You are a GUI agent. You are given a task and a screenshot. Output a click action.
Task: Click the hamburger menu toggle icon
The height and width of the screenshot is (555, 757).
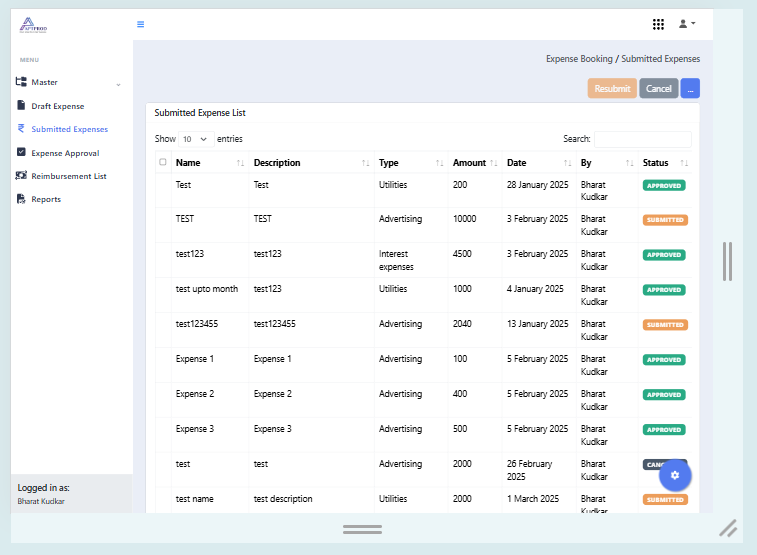[141, 24]
